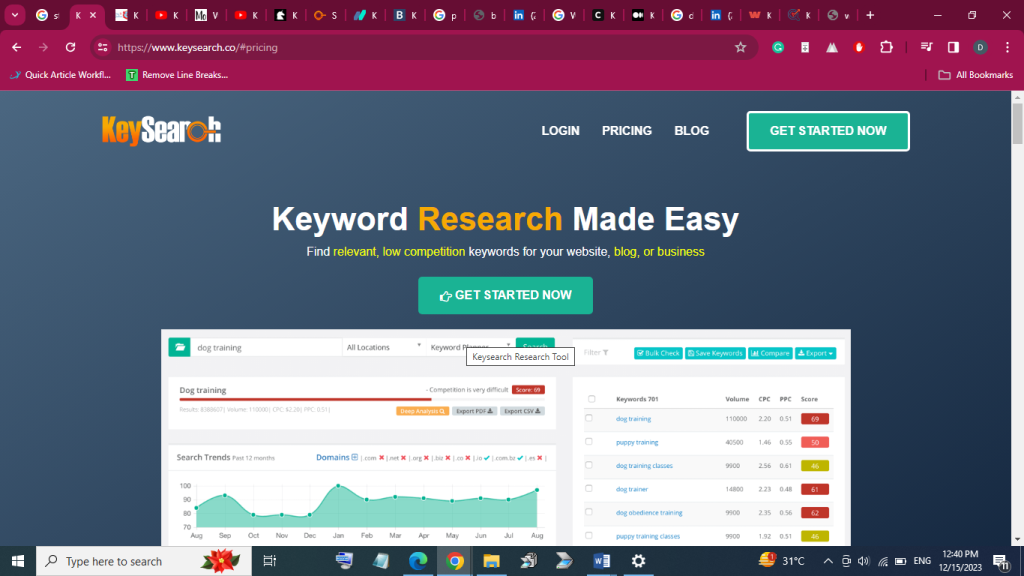Open the Keyword Planner dropdown
Image resolution: width=1024 pixels, height=576 pixels.
pos(470,347)
